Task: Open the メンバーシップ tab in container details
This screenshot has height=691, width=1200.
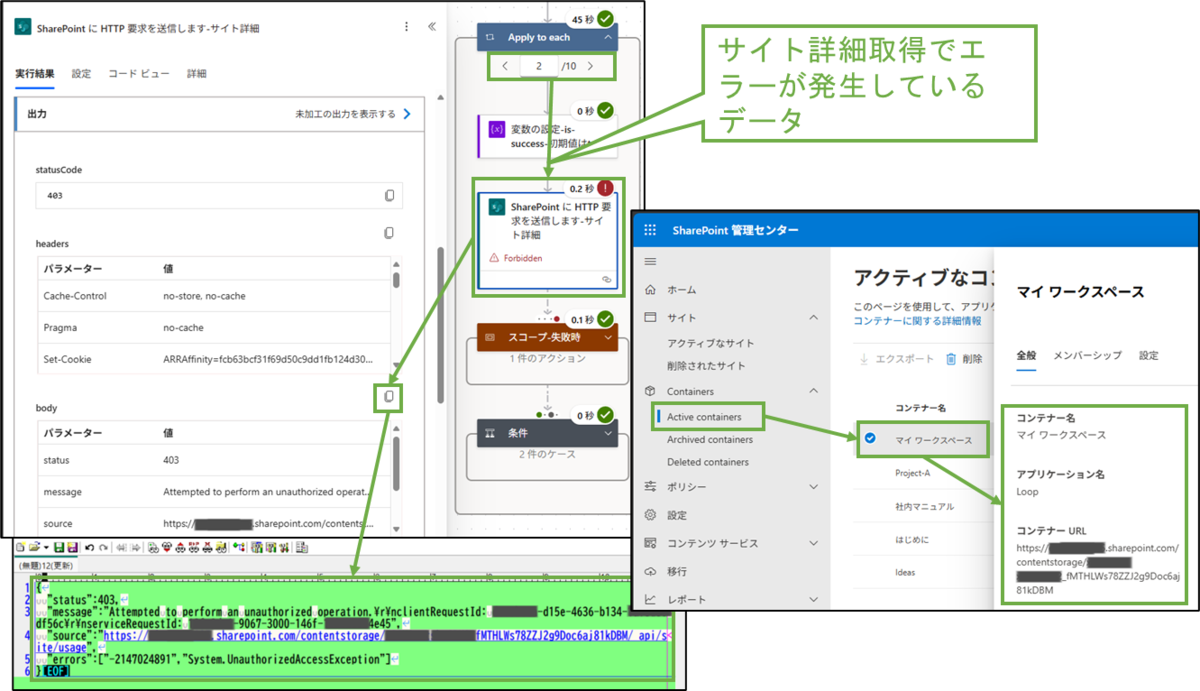Action: point(1088,355)
